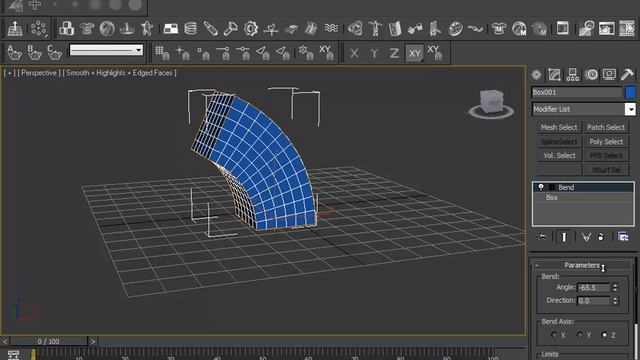Click the circle of dots icon
The width and height of the screenshot is (640, 360).
39,29
